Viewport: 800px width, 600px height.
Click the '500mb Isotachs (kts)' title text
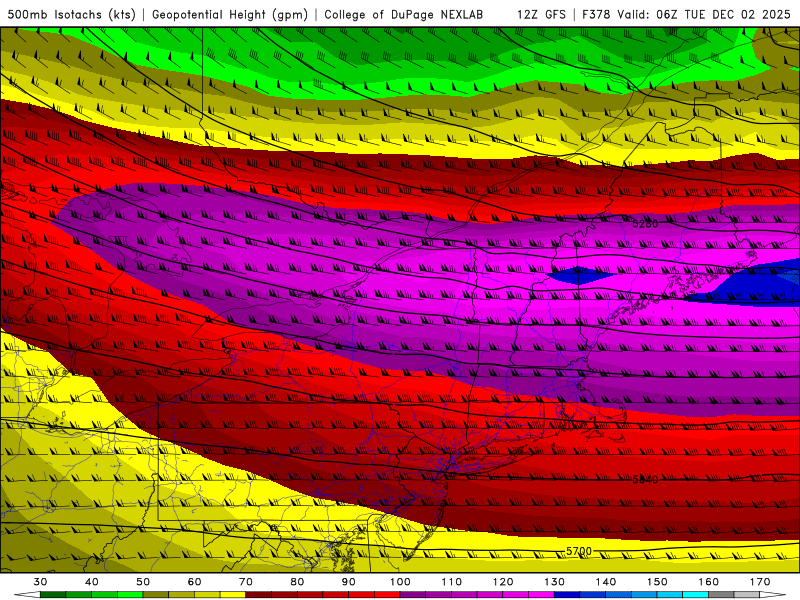[x=71, y=14]
